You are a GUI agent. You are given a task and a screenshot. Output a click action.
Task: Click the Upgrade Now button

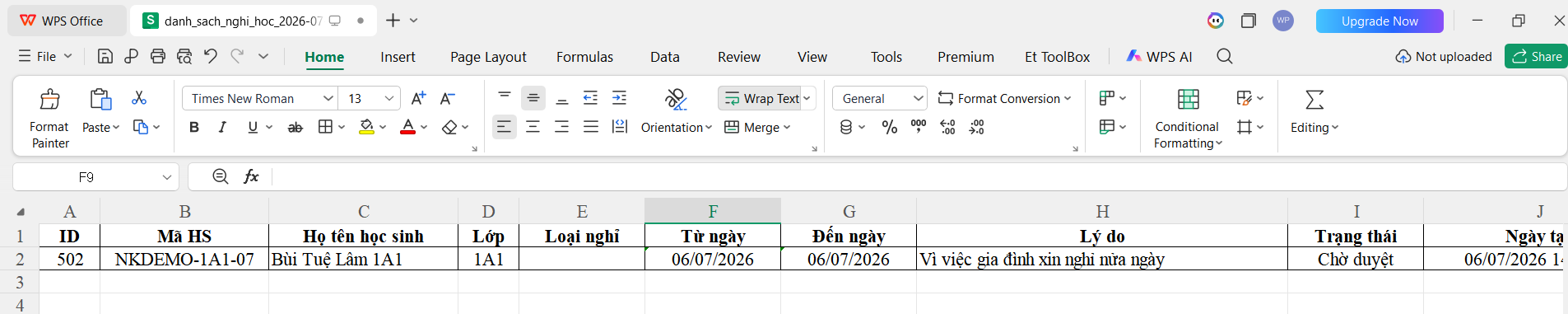1380,21
